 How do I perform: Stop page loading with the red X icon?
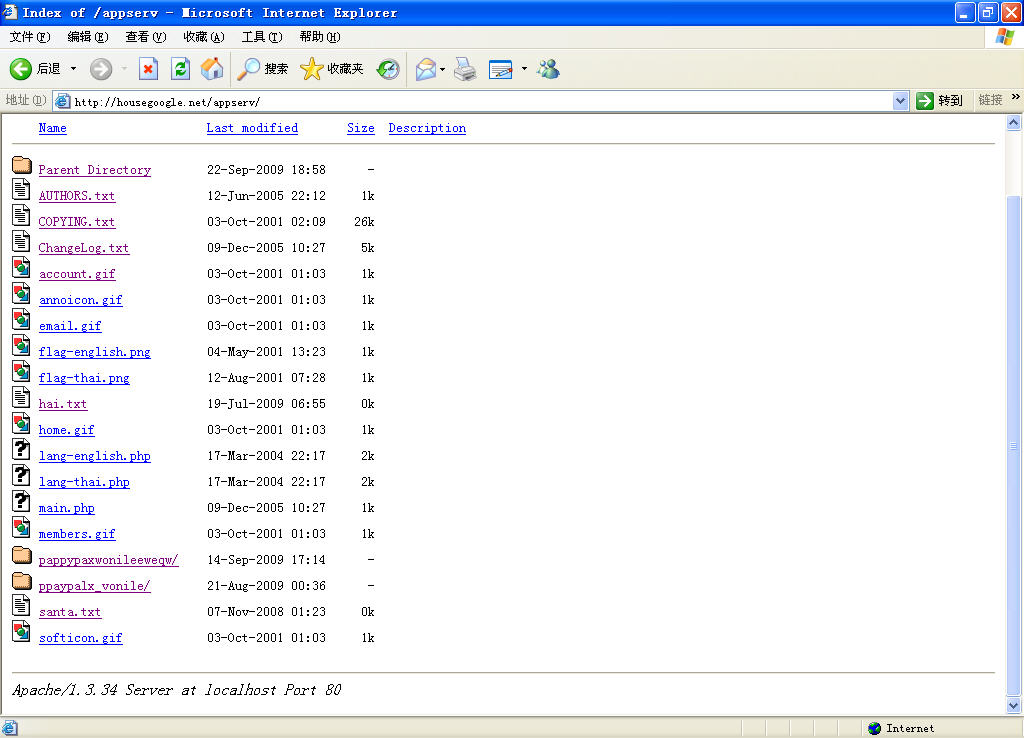[148, 69]
